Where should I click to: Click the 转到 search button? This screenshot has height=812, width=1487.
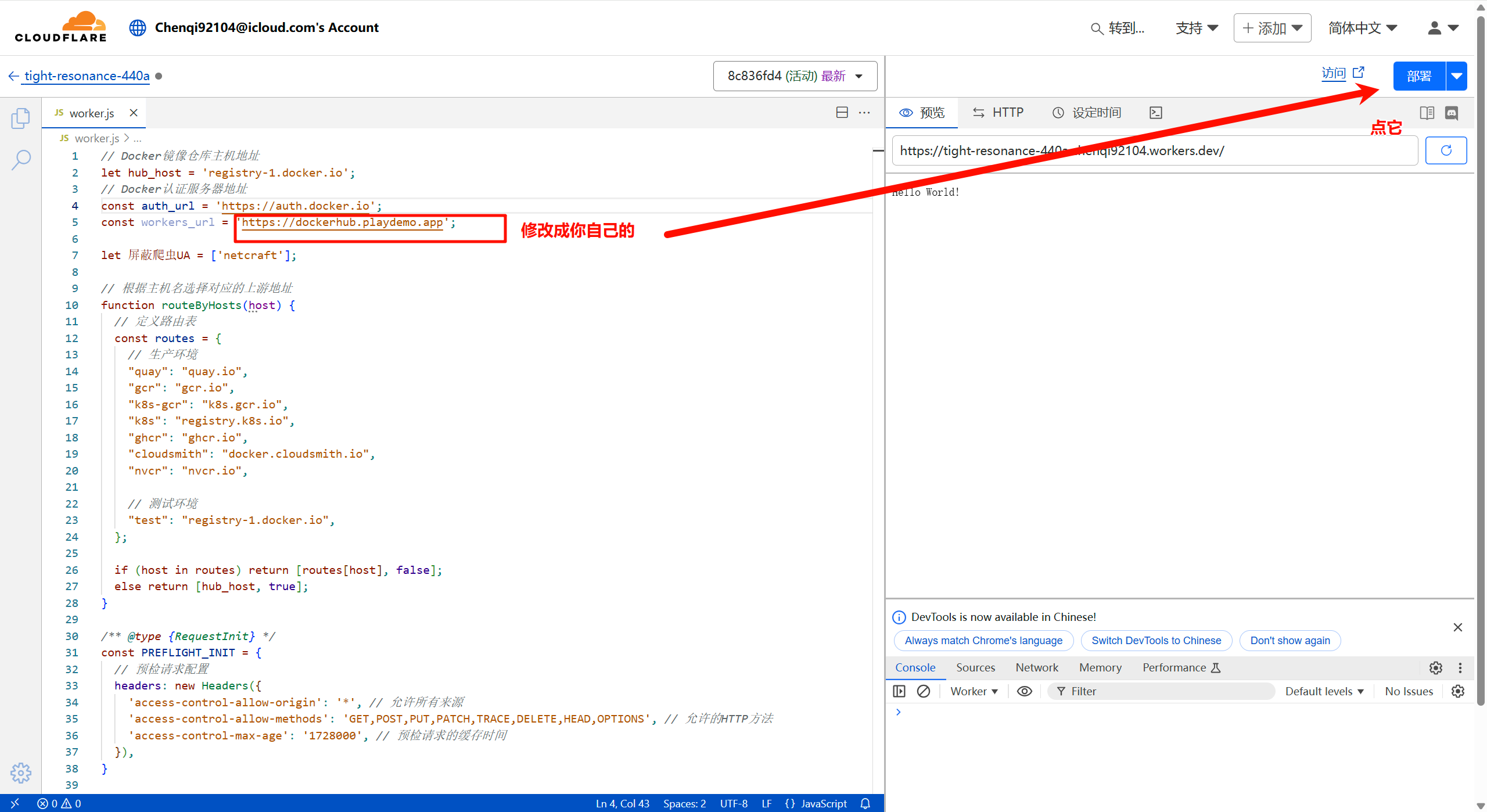coord(1118,28)
